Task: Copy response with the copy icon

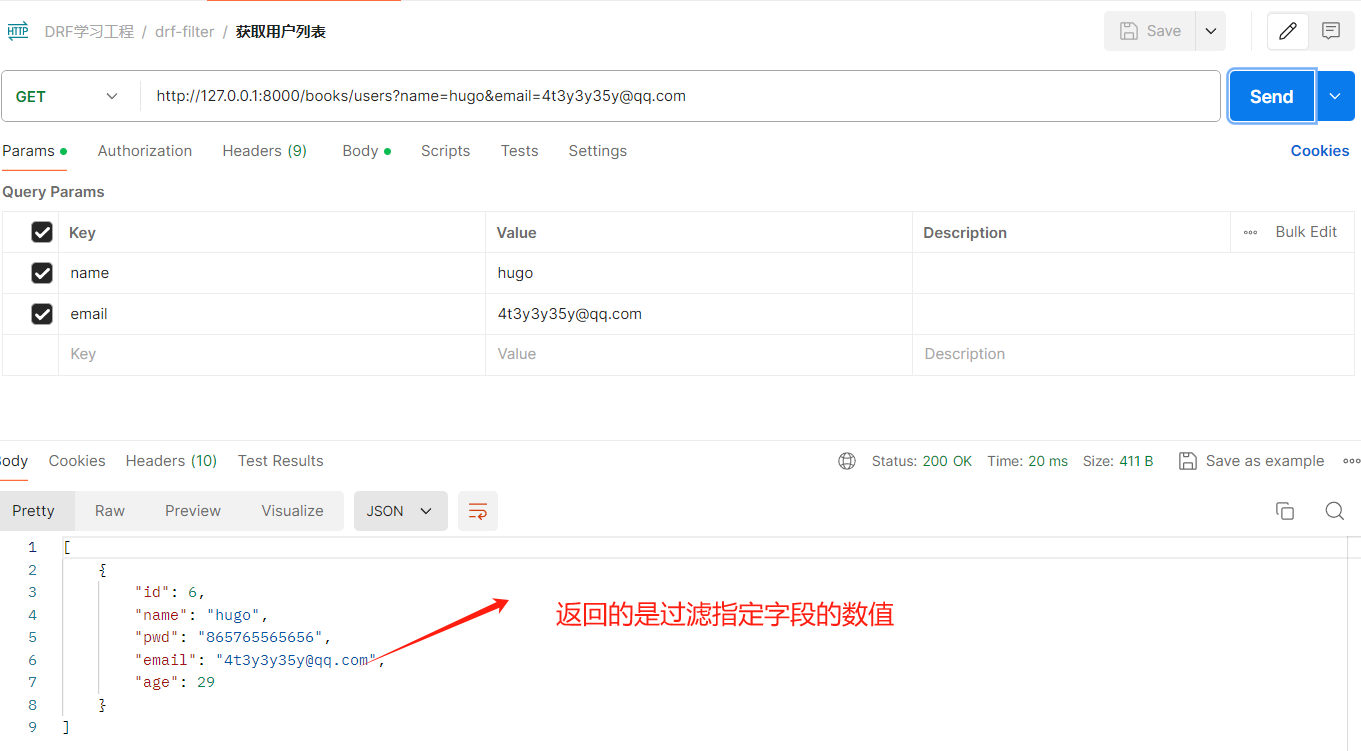Action: [x=1285, y=511]
